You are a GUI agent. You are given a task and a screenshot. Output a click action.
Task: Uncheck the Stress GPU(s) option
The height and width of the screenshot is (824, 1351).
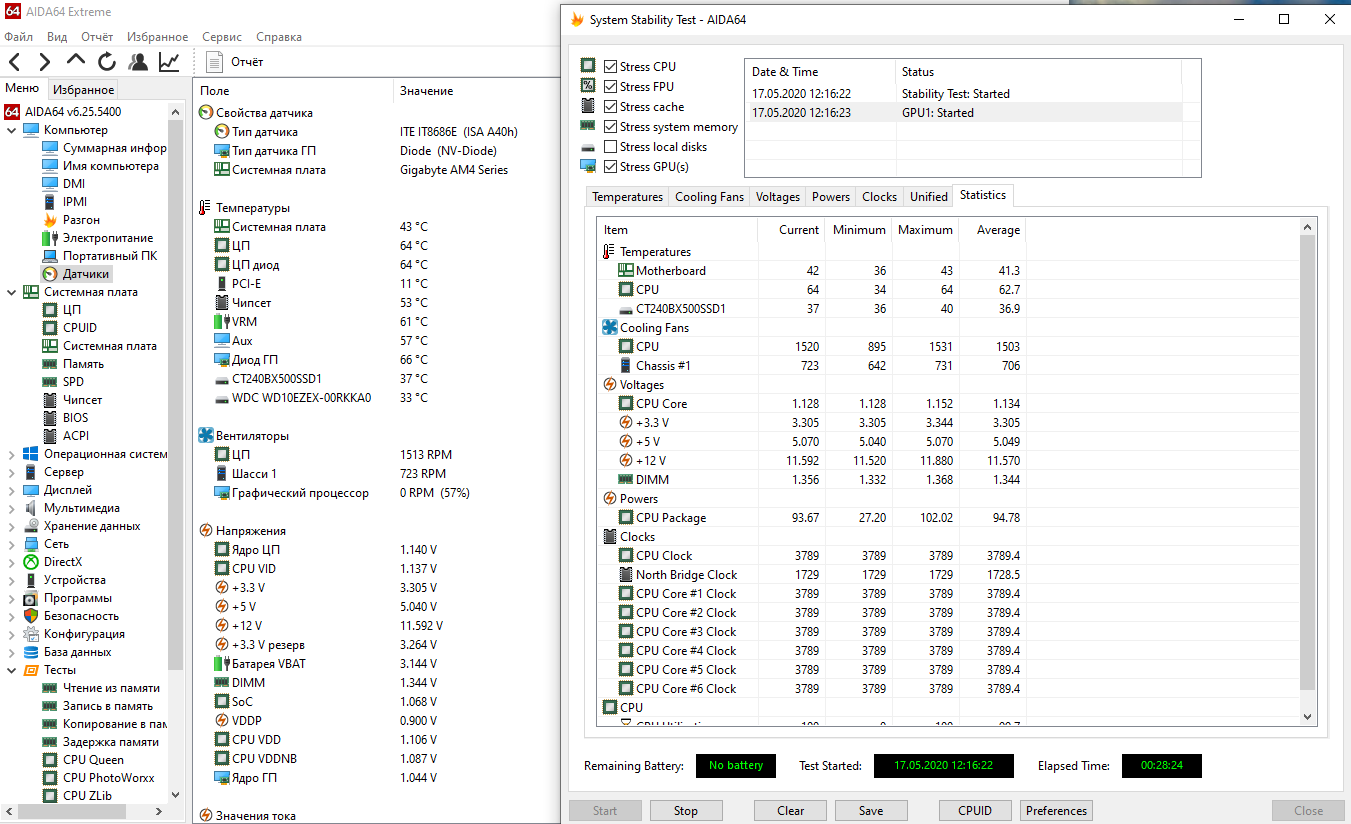pos(610,167)
